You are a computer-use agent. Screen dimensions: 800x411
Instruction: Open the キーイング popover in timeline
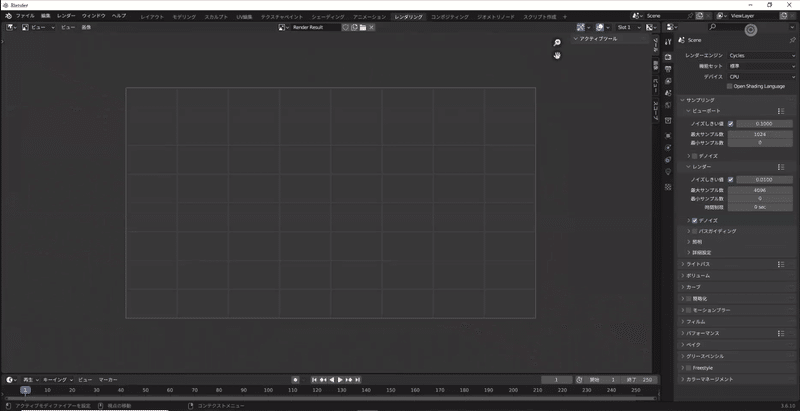[58, 380]
